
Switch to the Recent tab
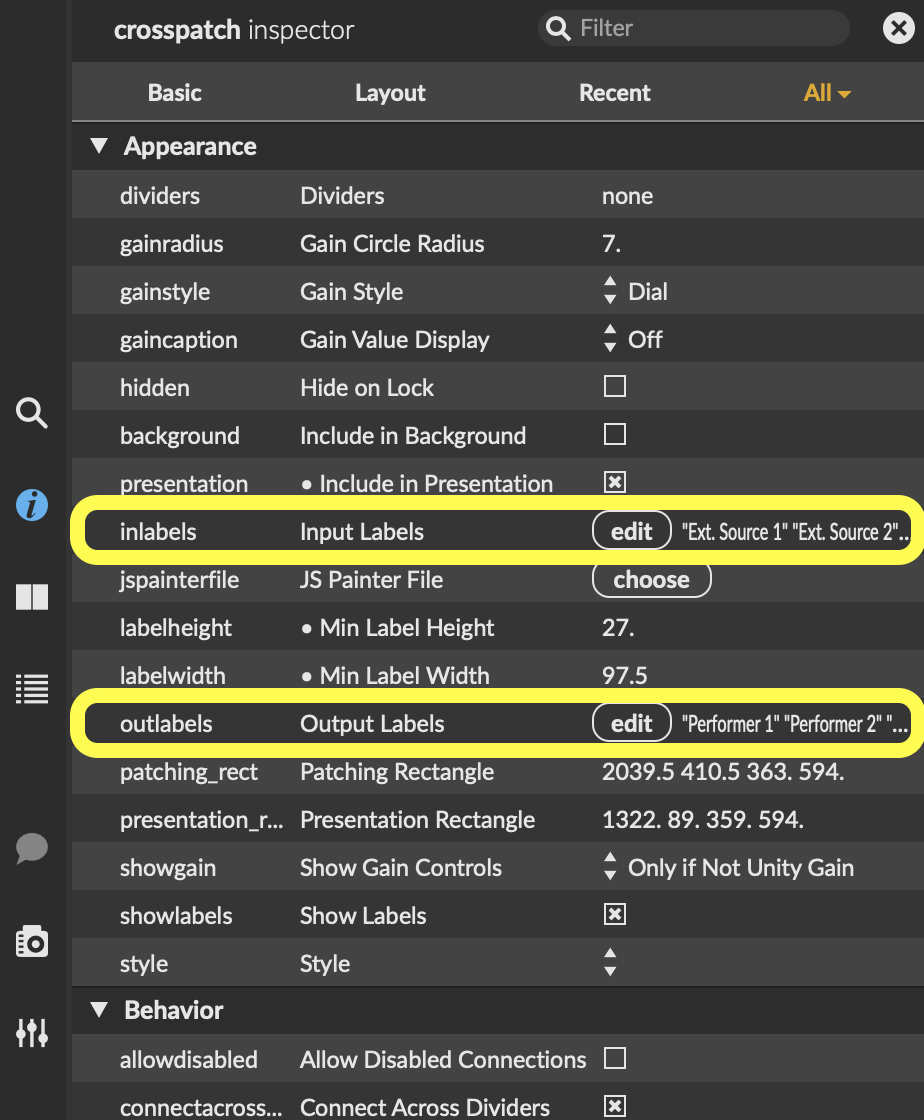click(x=614, y=93)
